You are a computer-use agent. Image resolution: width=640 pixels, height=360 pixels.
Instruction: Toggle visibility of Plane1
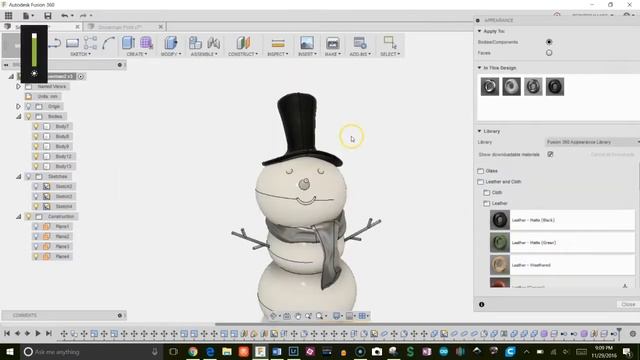point(36,227)
